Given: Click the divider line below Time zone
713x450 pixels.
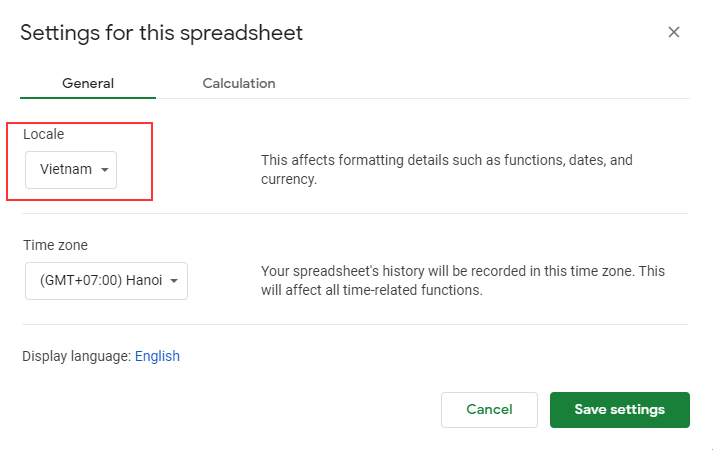Looking at the screenshot, I should coord(356,324).
